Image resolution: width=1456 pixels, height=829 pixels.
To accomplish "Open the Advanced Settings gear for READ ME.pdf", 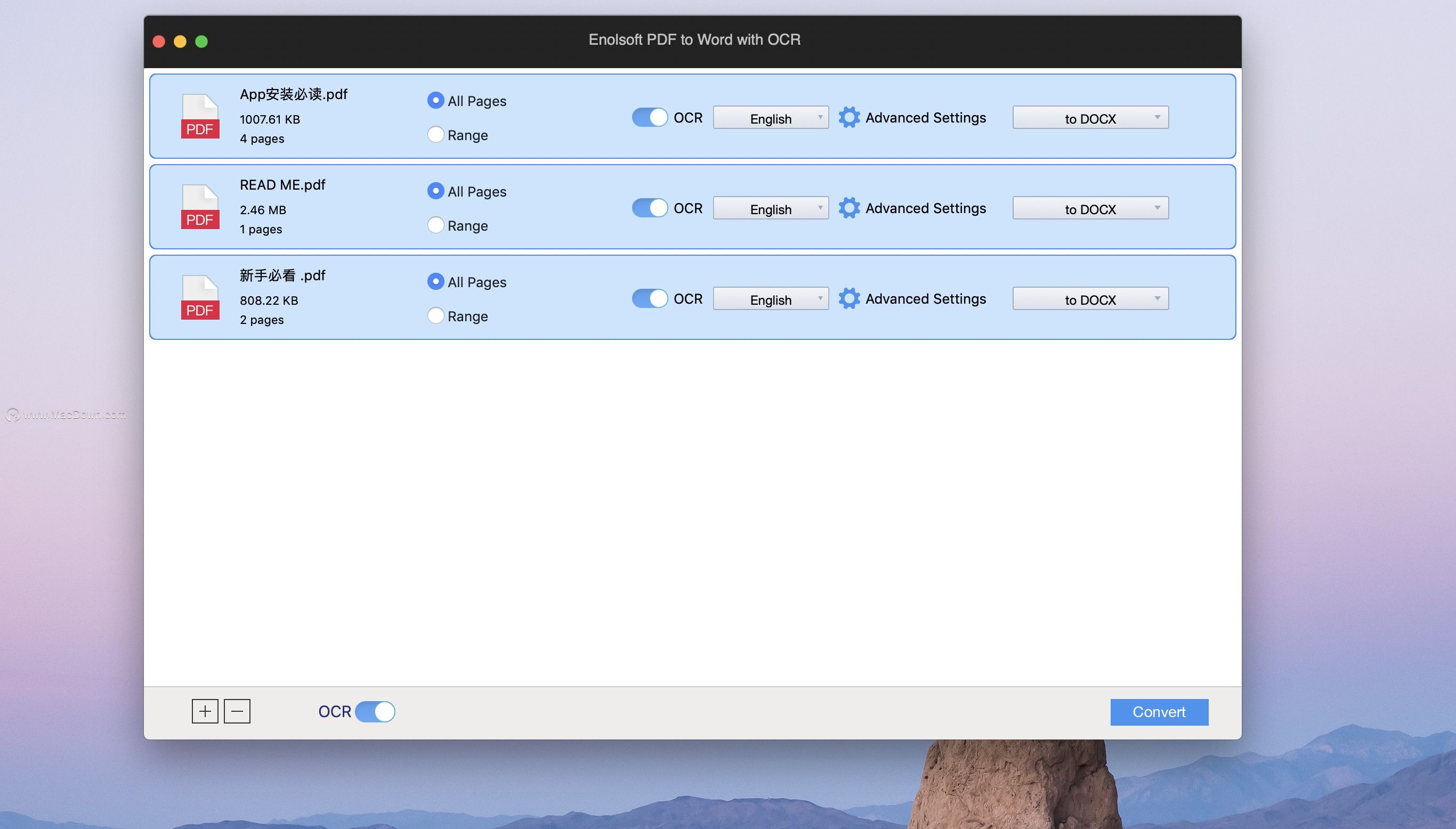I will click(849, 208).
